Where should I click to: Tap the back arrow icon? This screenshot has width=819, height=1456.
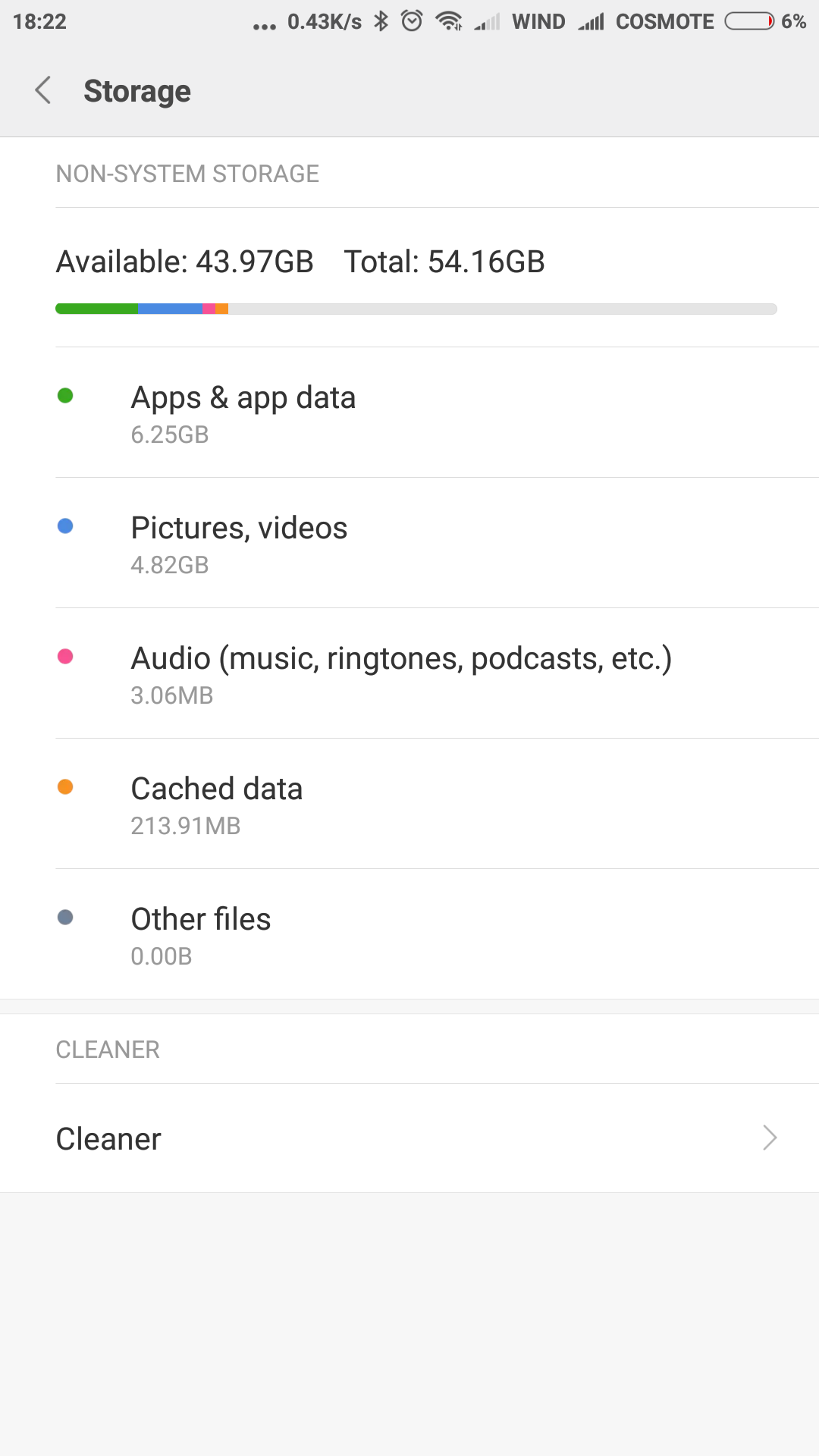pos(43,90)
